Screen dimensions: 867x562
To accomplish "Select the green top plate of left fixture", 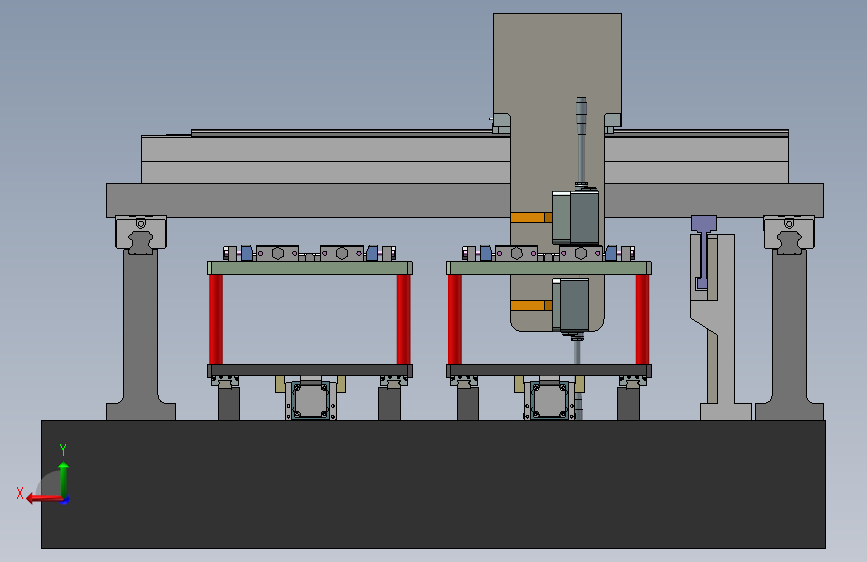I will [310, 268].
